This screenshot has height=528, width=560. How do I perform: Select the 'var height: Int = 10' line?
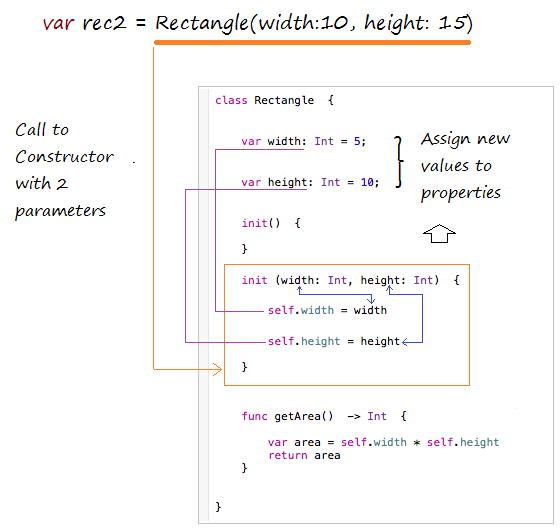310,182
